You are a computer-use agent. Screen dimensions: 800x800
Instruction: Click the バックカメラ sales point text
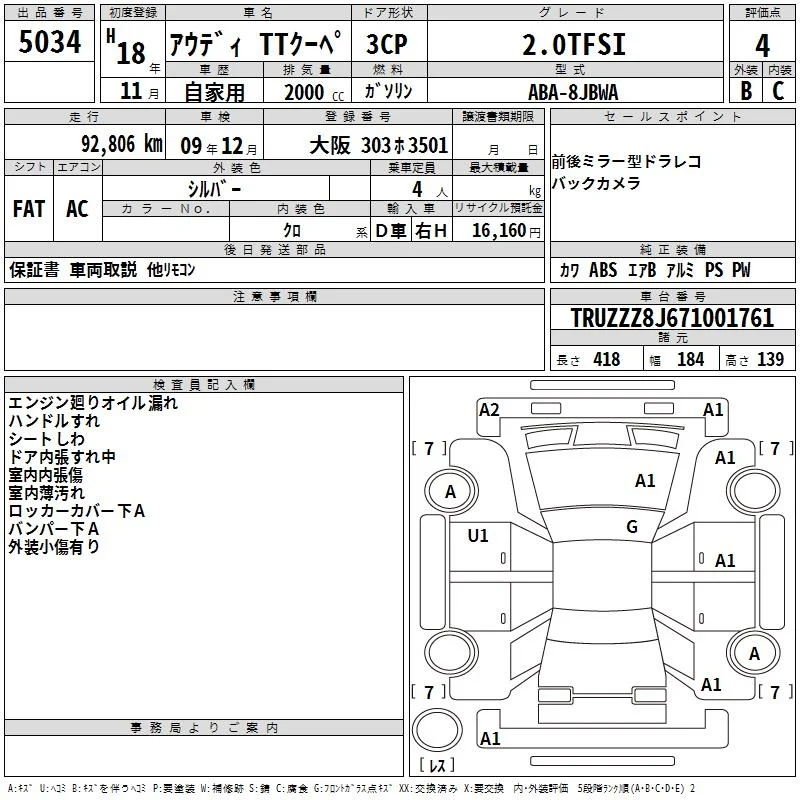596,183
